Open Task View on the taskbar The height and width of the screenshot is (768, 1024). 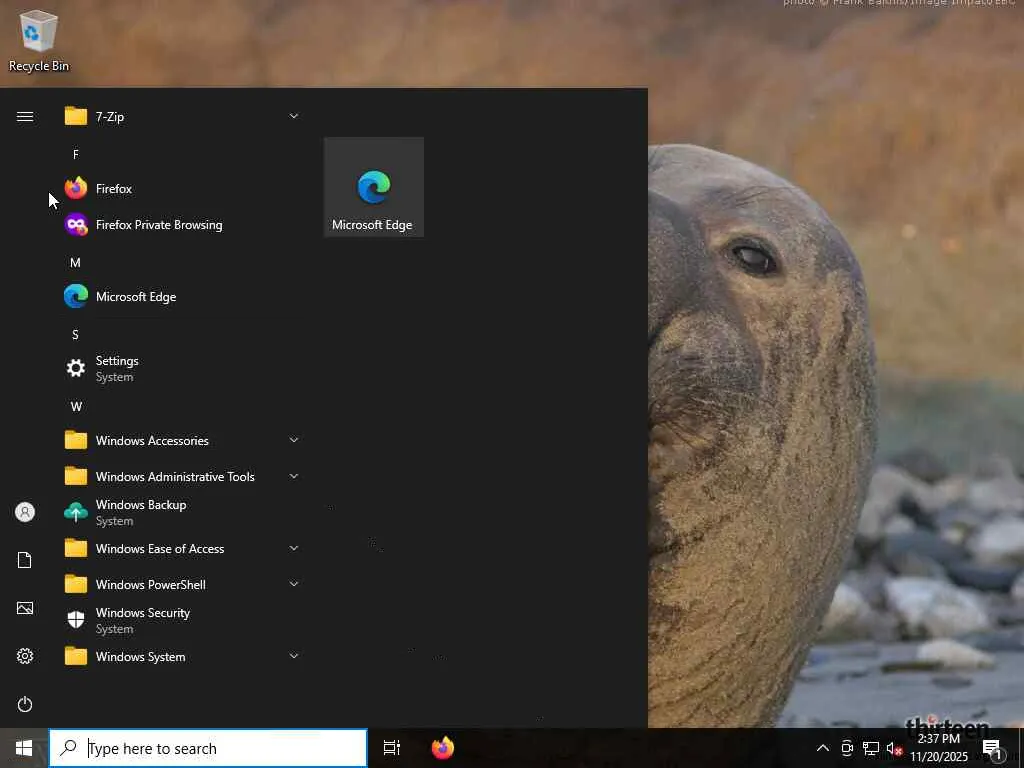click(x=392, y=748)
